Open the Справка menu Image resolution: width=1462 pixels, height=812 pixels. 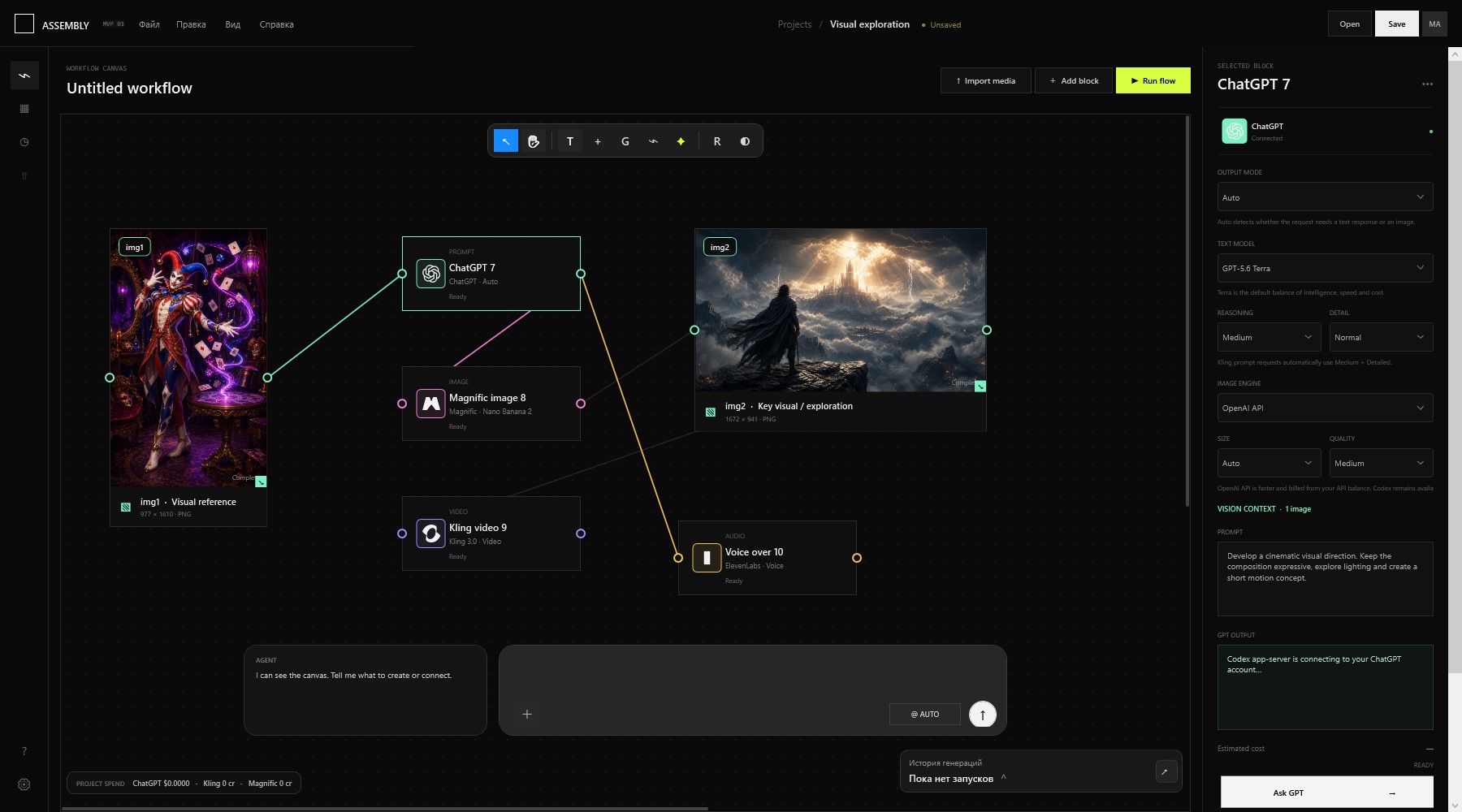coord(276,24)
